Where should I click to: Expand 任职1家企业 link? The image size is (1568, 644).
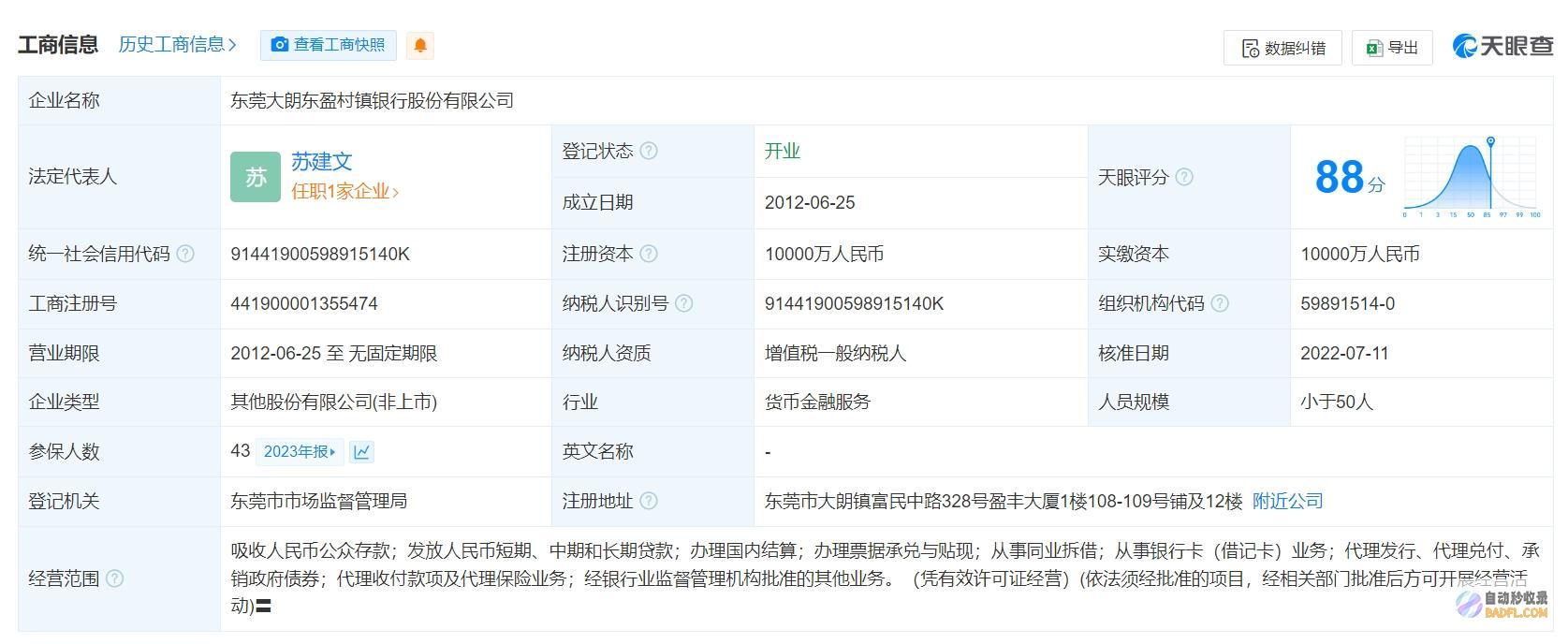point(344,191)
